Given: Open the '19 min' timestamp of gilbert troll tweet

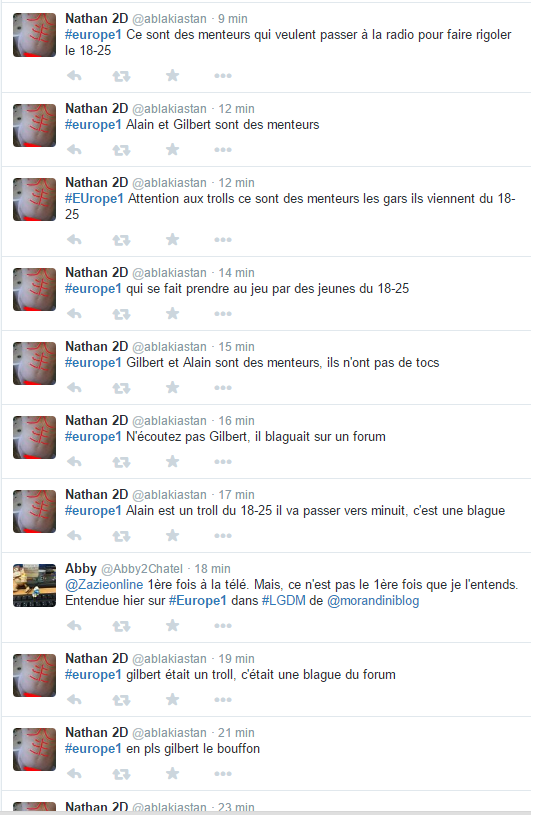Looking at the screenshot, I should [236, 659].
